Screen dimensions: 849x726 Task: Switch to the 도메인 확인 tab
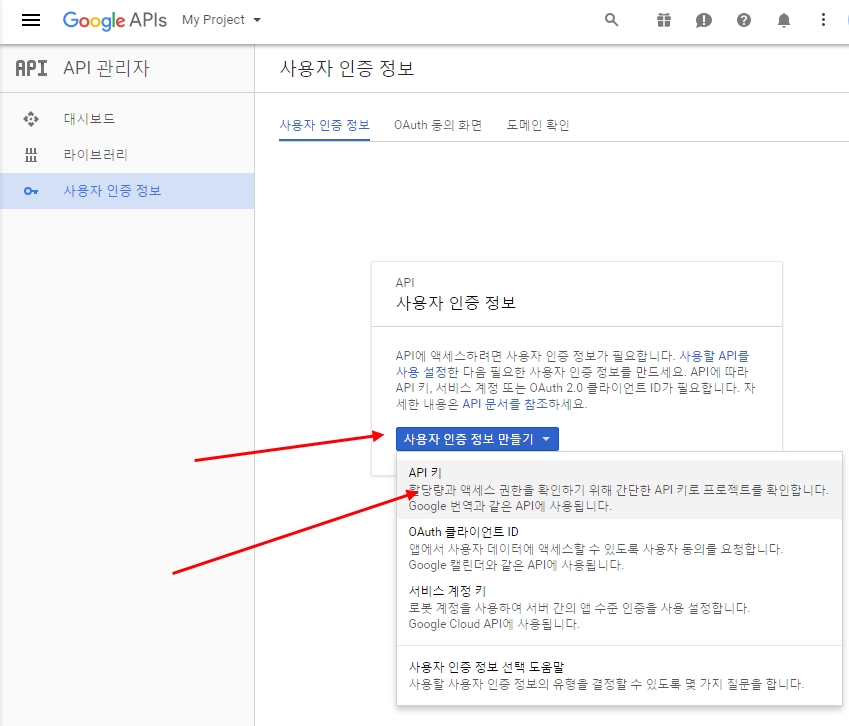click(x=538, y=125)
